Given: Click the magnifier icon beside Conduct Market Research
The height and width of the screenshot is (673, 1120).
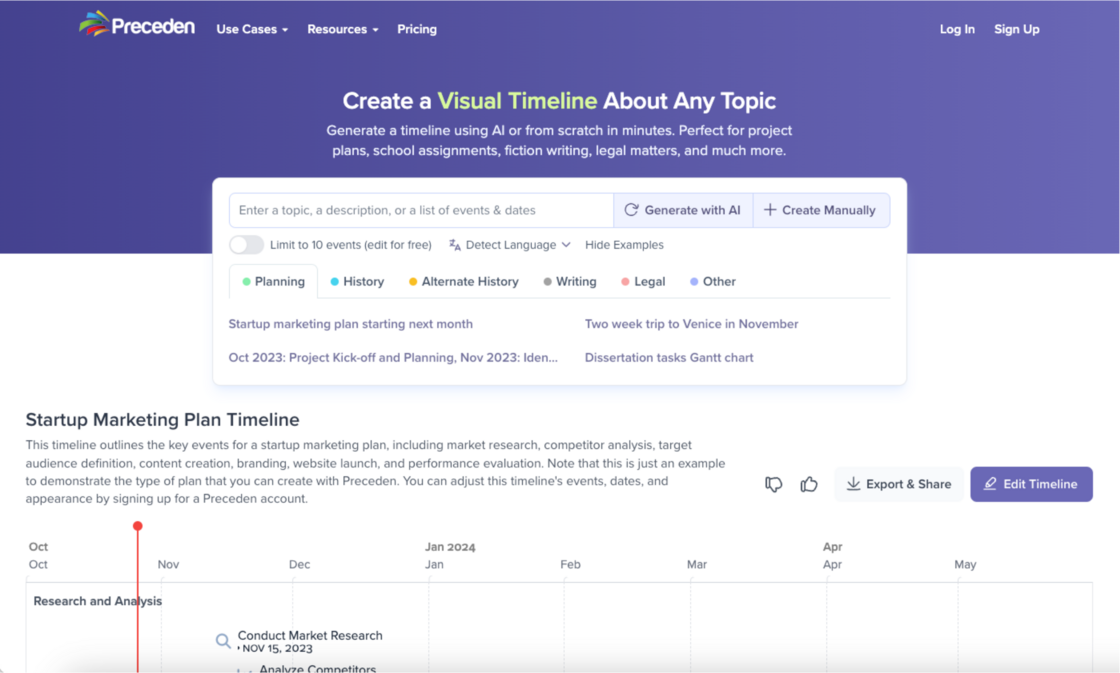Looking at the screenshot, I should 223,641.
